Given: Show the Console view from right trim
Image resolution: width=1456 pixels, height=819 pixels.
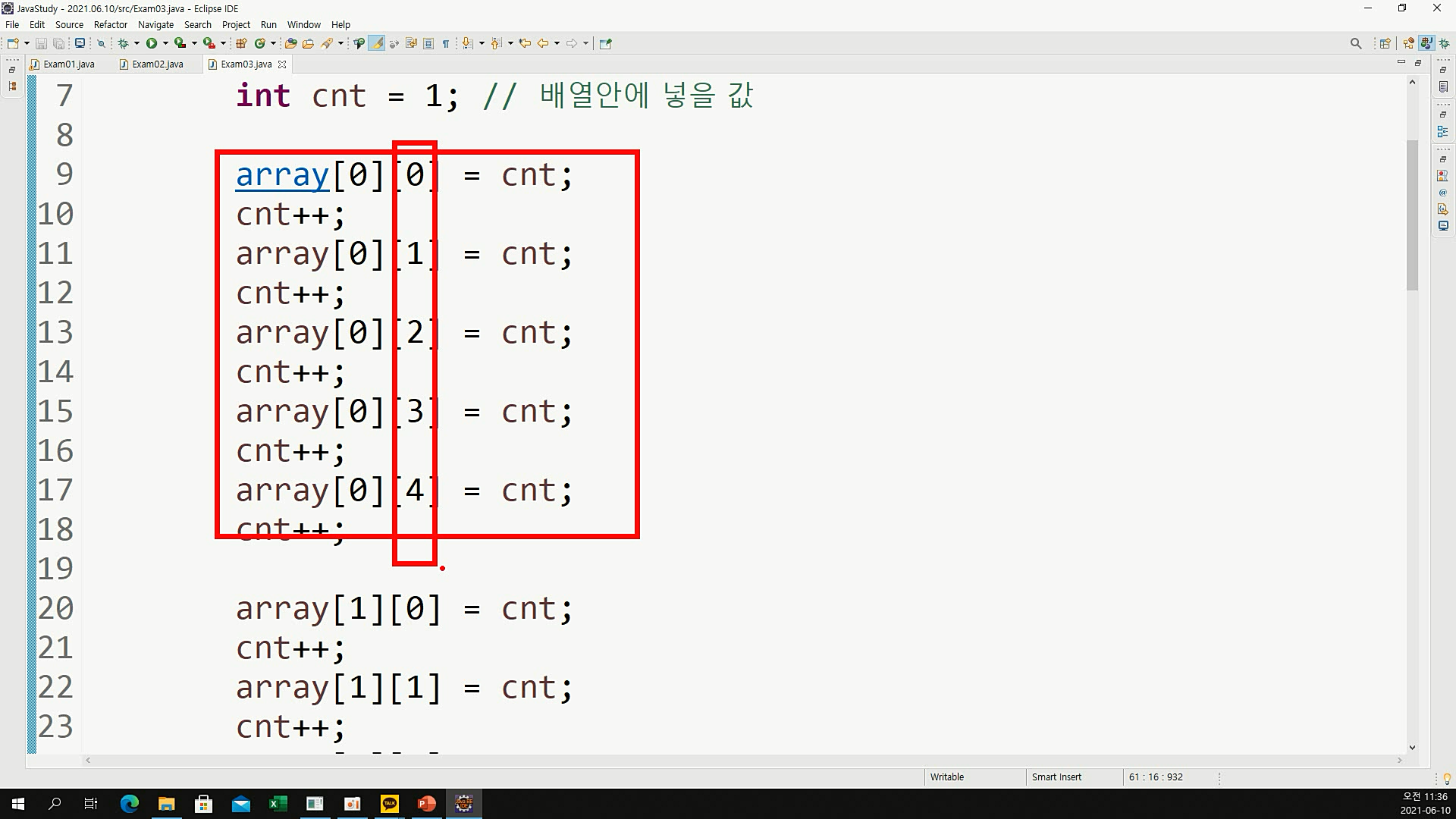Looking at the screenshot, I should (x=1443, y=226).
